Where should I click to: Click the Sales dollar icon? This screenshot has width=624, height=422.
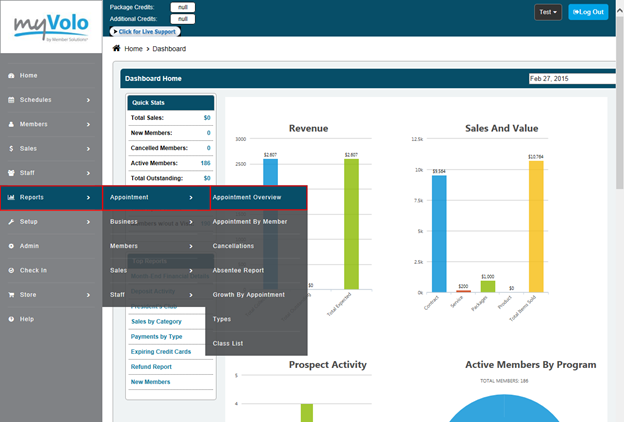coord(11,148)
